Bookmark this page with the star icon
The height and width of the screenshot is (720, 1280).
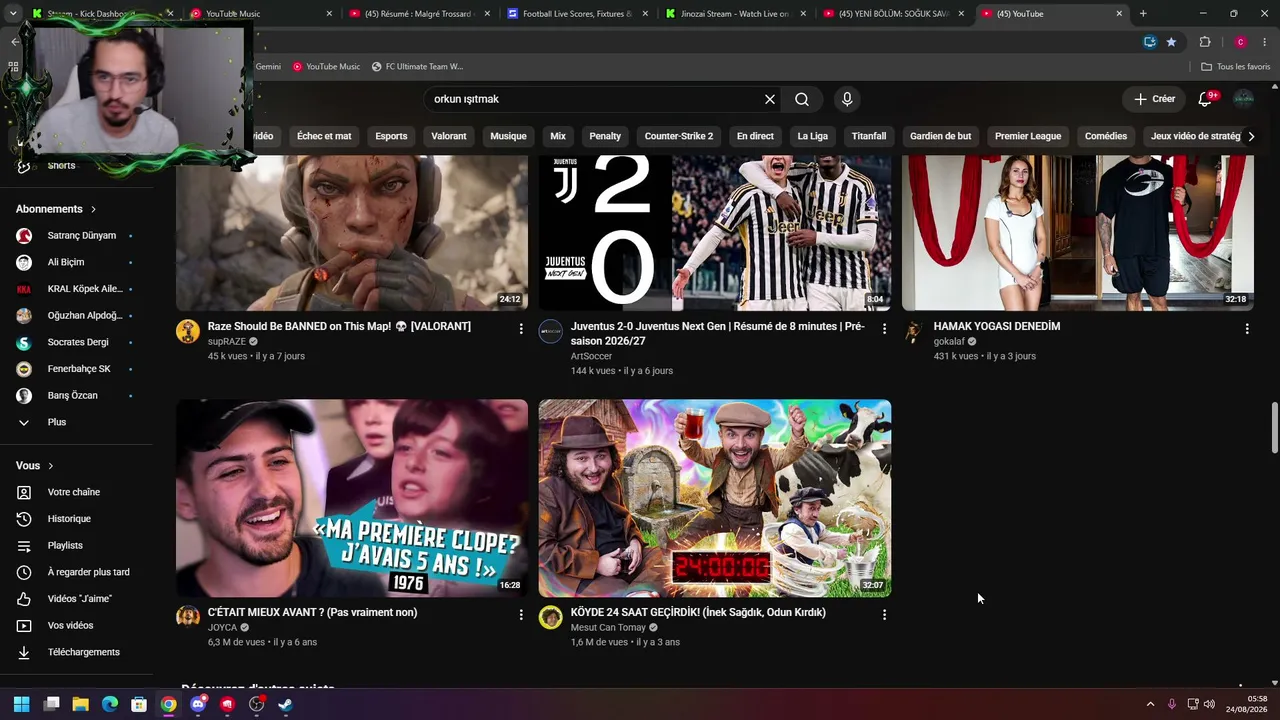click(1171, 42)
